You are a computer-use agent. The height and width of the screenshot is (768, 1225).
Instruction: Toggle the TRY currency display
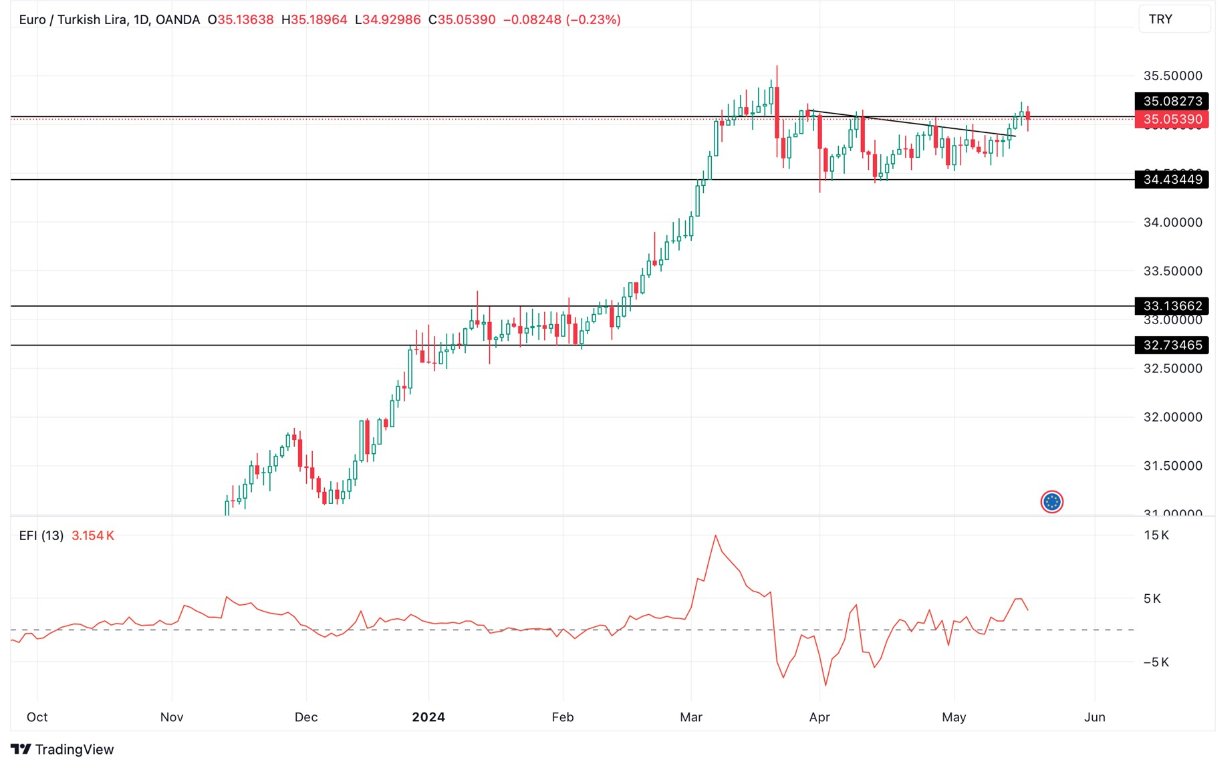point(1175,18)
